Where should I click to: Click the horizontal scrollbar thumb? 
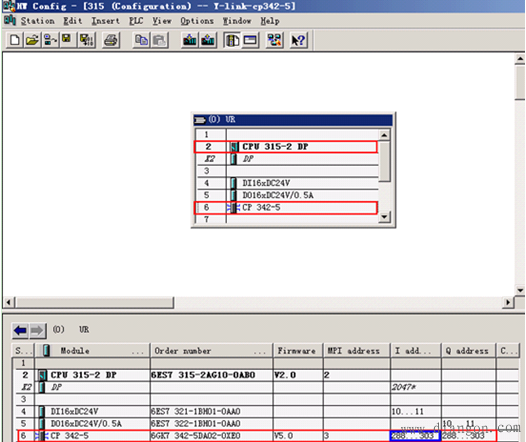coord(94,302)
